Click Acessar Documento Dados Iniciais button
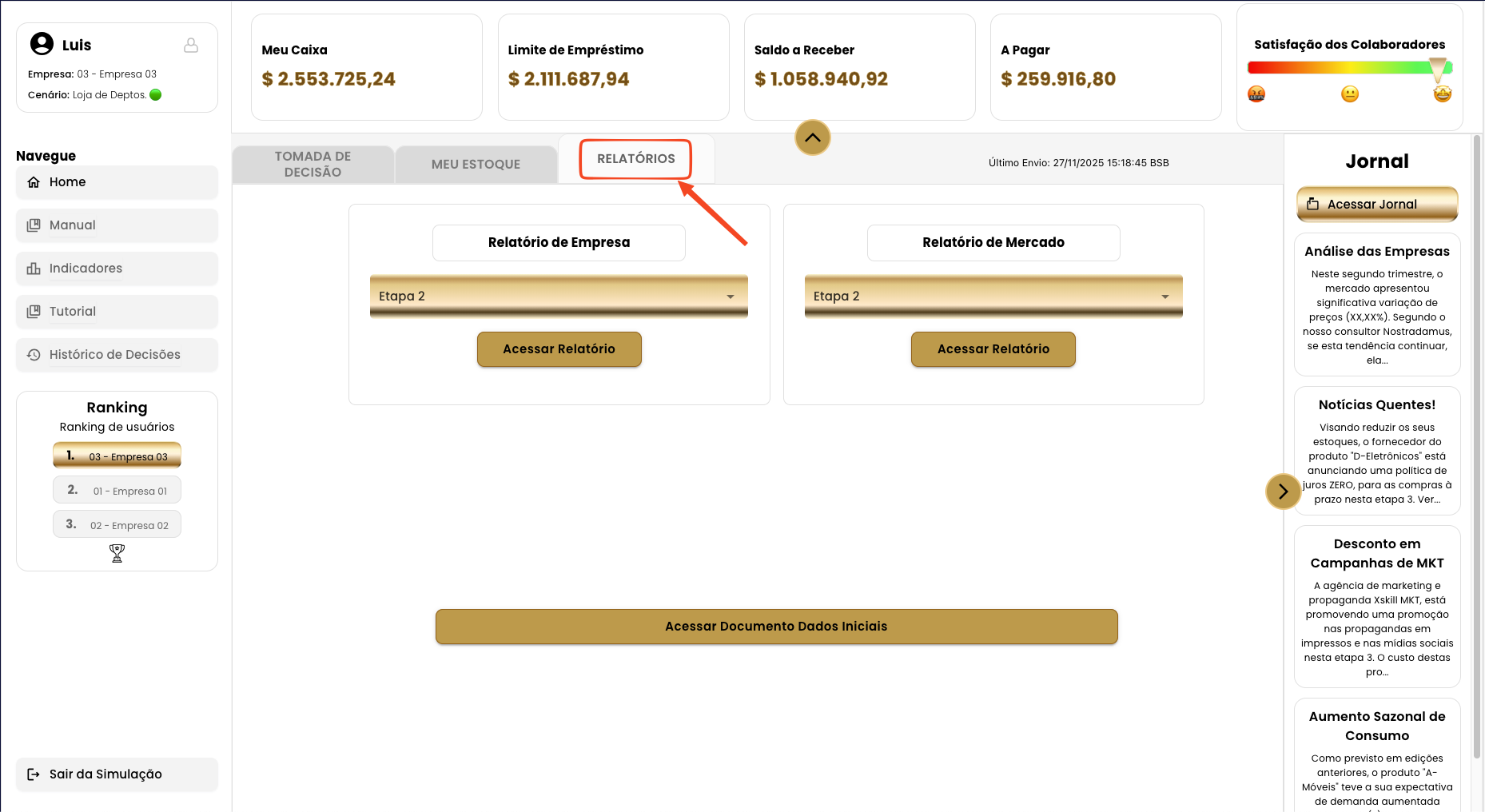 pyautogui.click(x=777, y=627)
